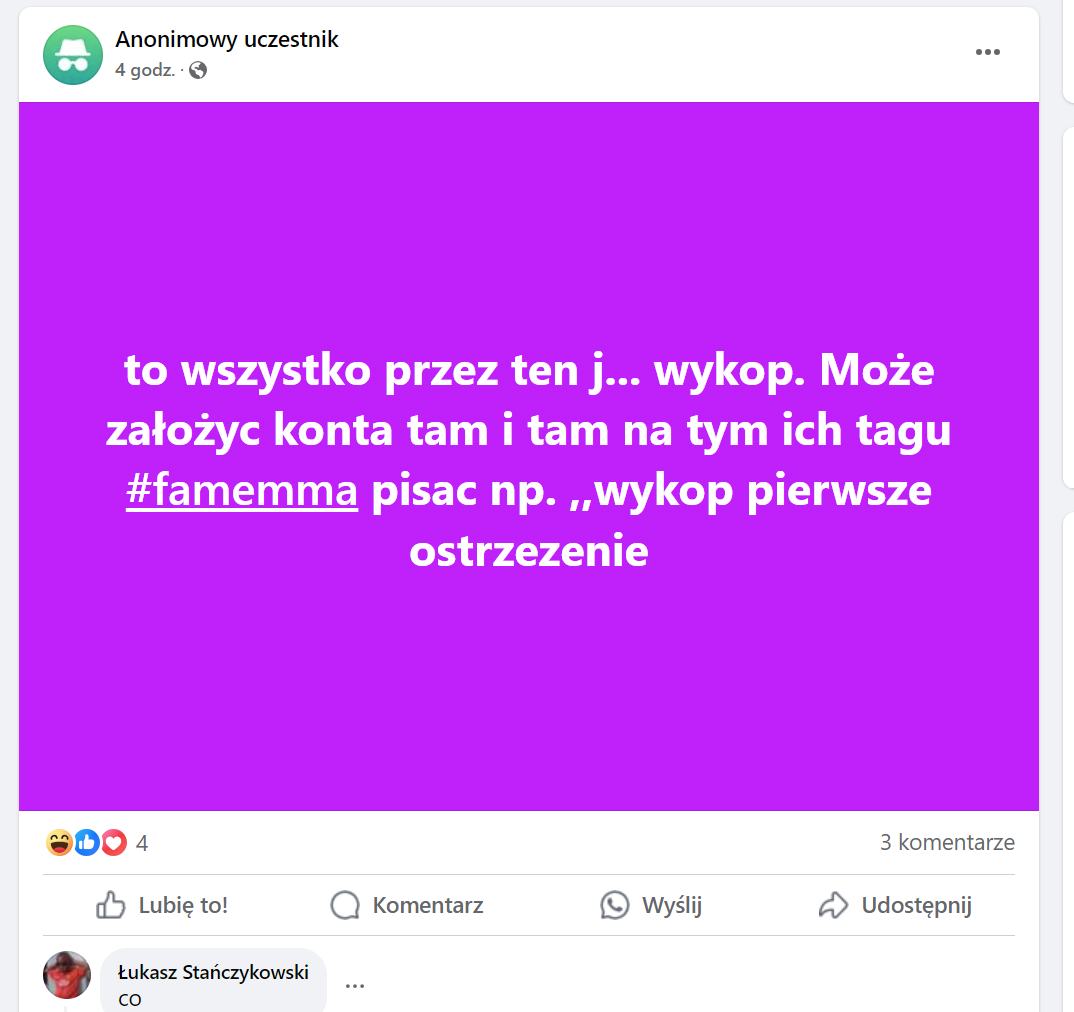The image size is (1074, 1012).
Task: Click the share arrow Udostępnij icon
Action: point(834,905)
